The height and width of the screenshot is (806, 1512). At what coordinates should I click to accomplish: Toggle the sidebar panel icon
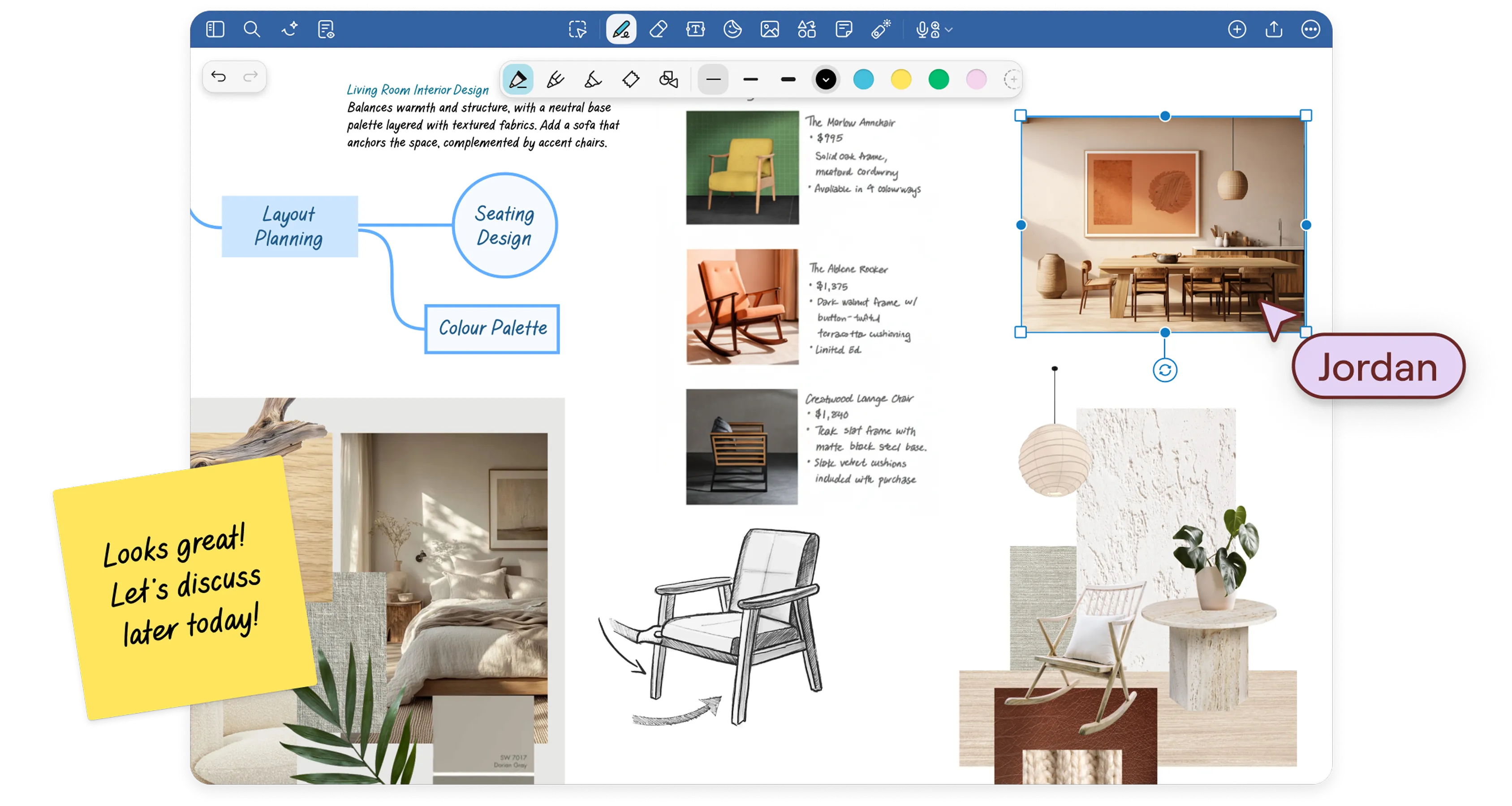point(215,30)
